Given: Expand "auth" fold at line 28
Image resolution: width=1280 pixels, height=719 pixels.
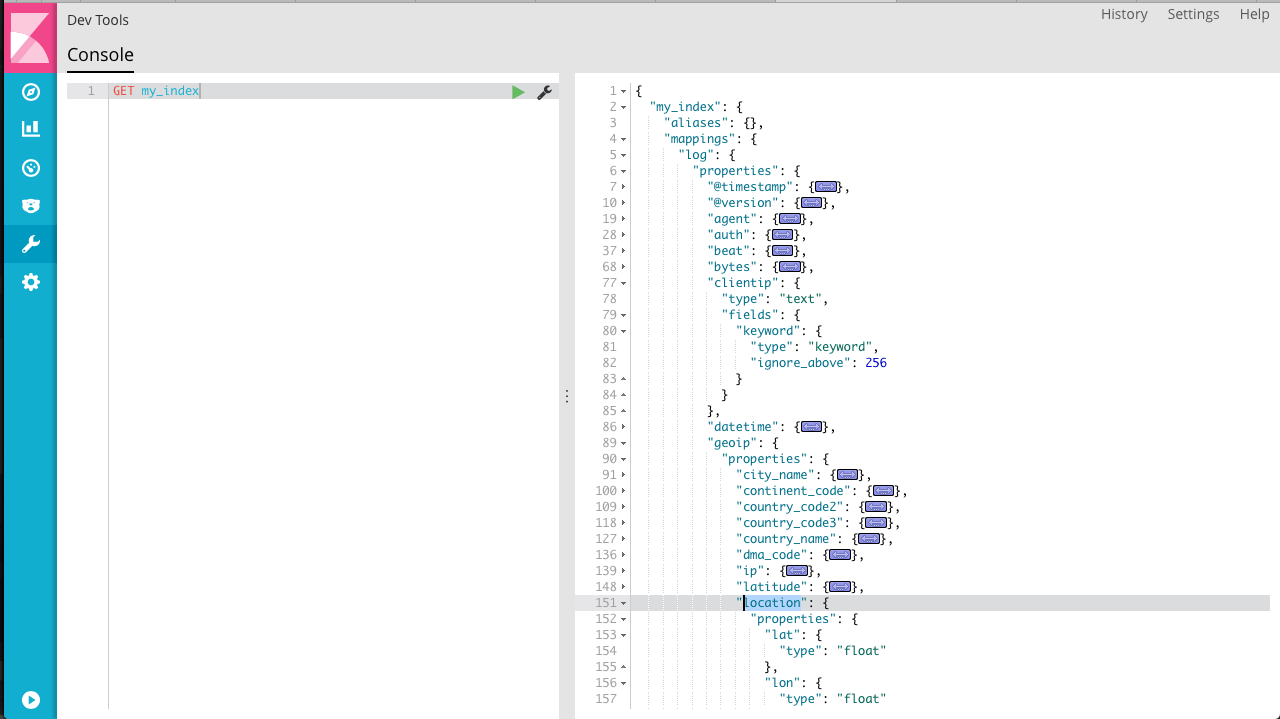Looking at the screenshot, I should [624, 235].
